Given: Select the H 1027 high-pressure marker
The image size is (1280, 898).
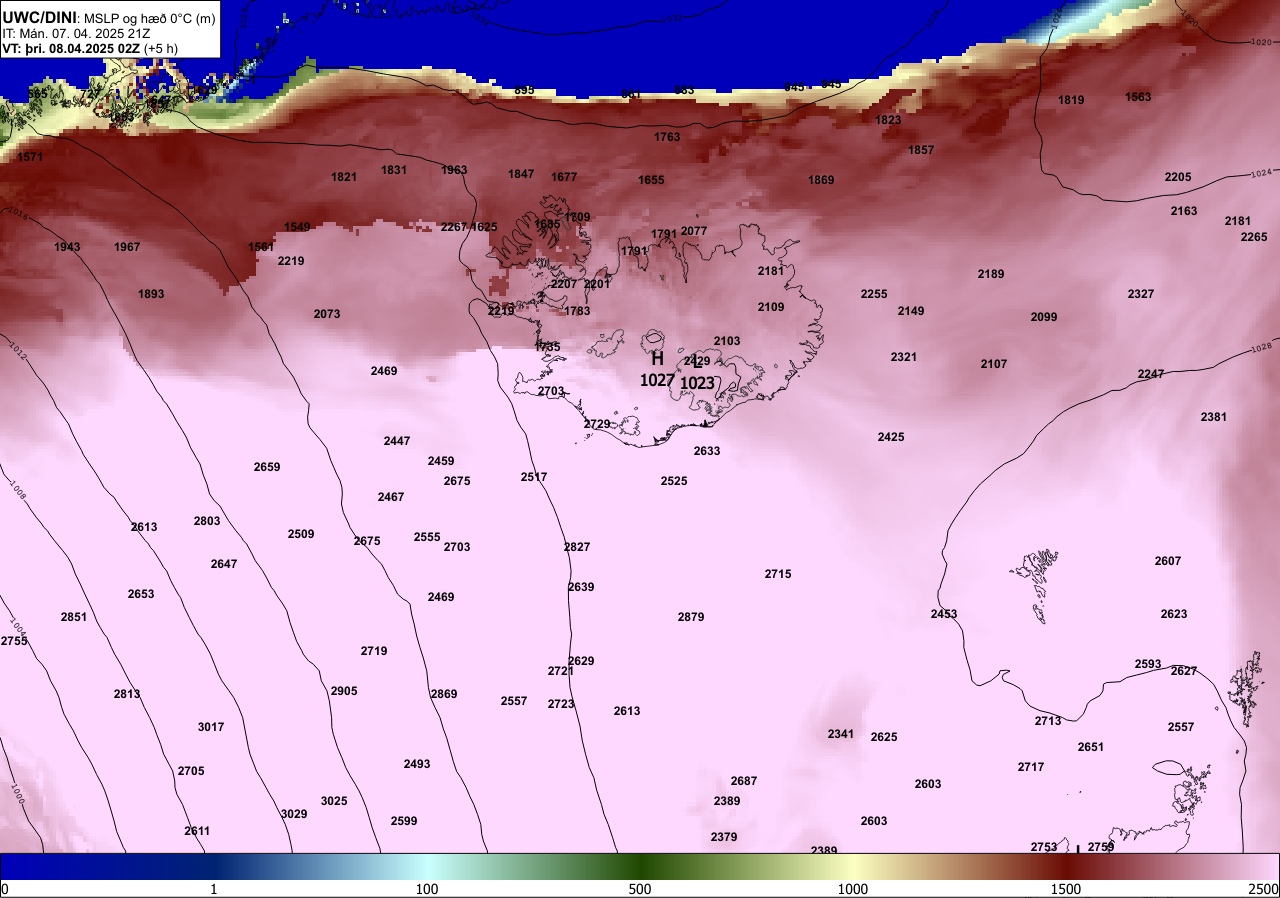Looking at the screenshot, I should pos(657,369).
